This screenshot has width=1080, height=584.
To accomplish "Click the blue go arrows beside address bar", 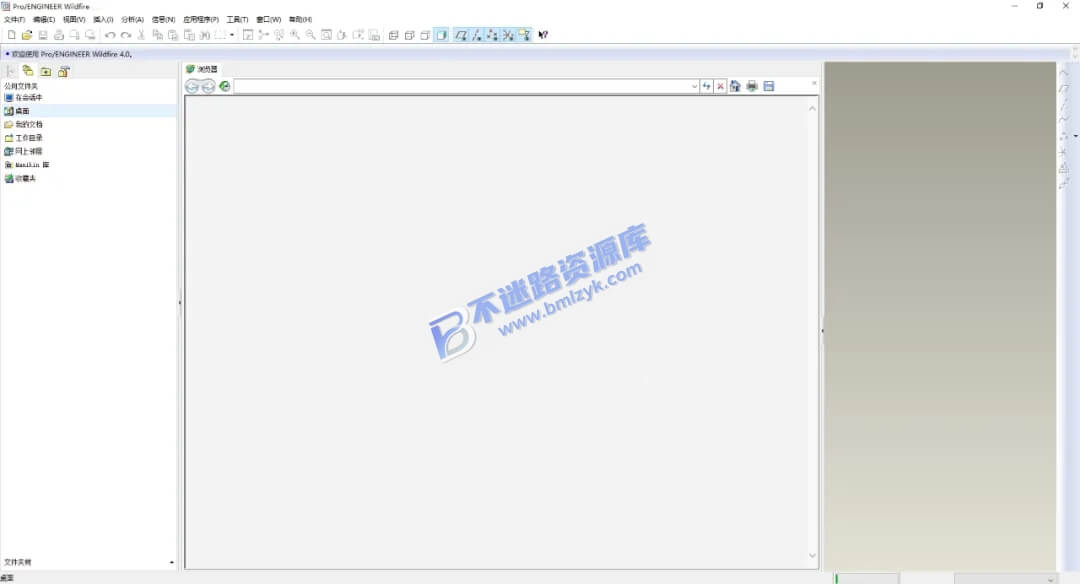I will 706,86.
